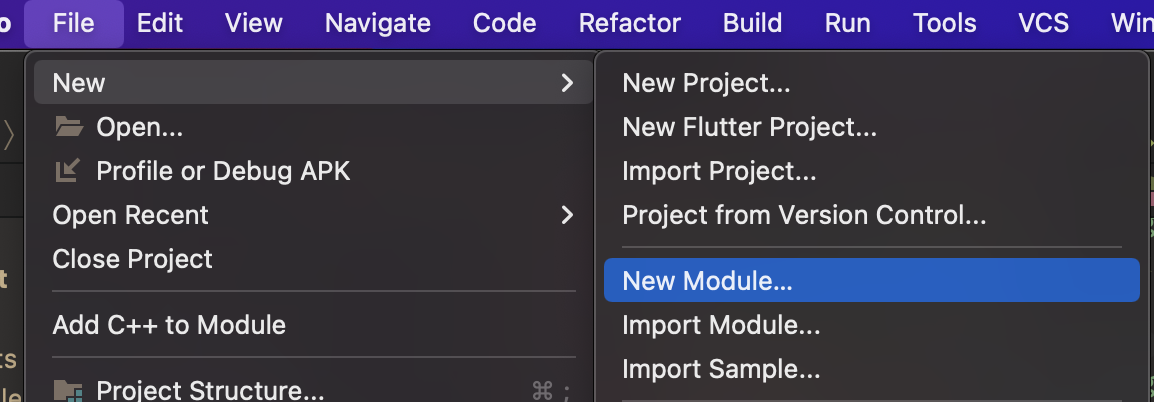Expand the Open Recent submenu arrow
The width and height of the screenshot is (1154, 402).
567,215
